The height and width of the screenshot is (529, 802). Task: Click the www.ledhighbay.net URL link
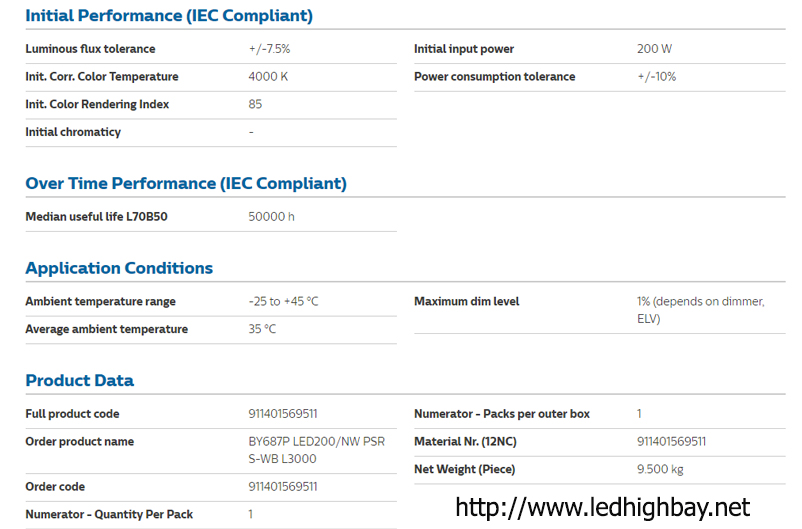(602, 506)
